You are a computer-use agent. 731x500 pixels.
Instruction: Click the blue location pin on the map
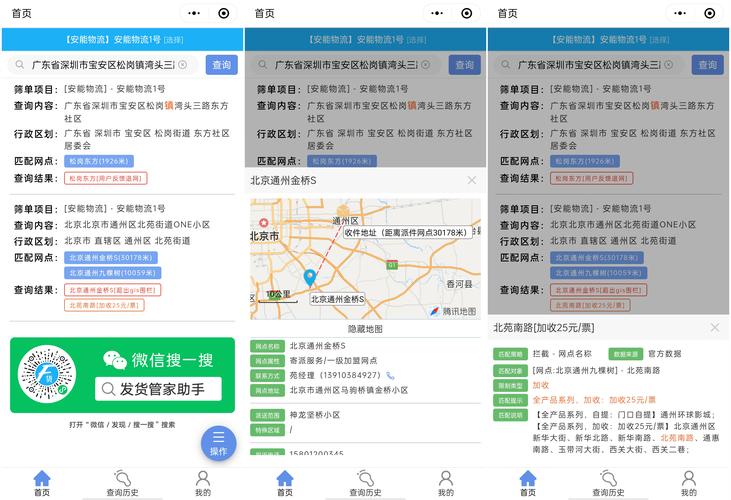tap(310, 277)
